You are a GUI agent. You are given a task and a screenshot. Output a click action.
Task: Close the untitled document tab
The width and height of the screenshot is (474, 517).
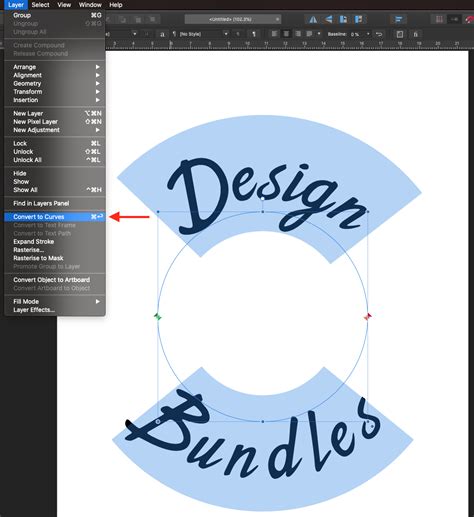tap(277, 19)
